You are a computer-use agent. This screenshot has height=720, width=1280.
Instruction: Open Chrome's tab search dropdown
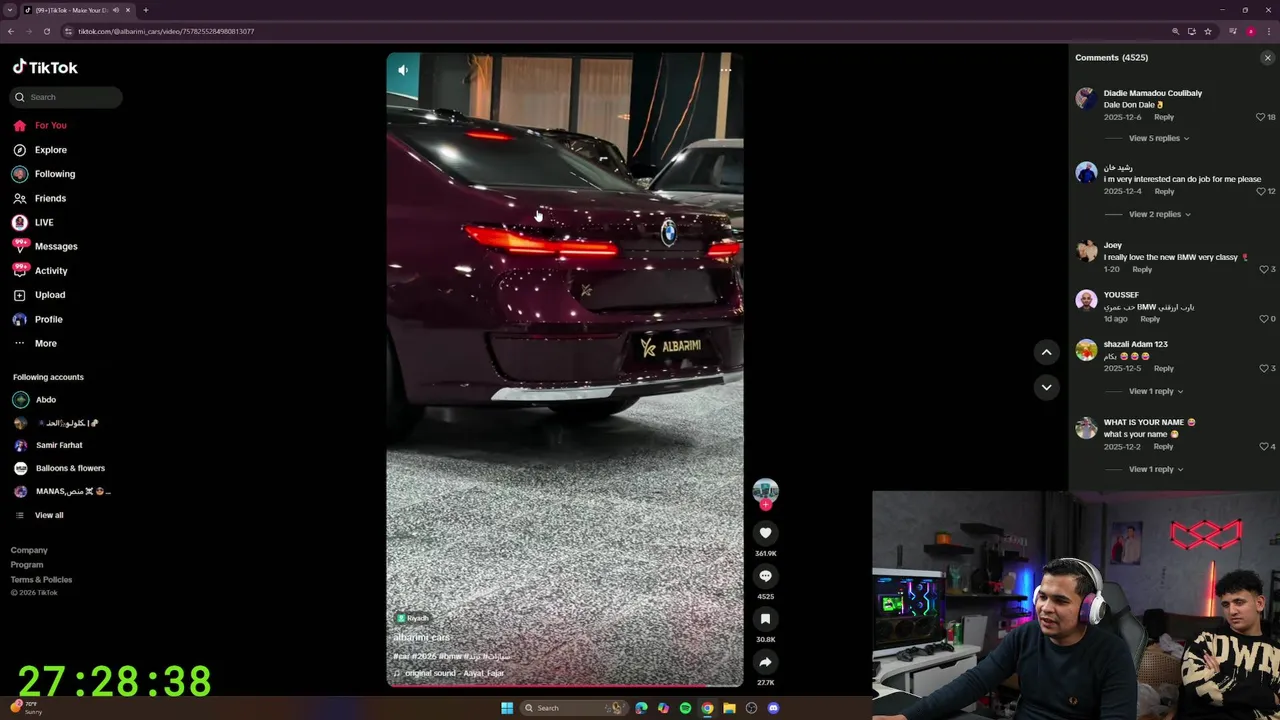pyautogui.click(x=9, y=10)
